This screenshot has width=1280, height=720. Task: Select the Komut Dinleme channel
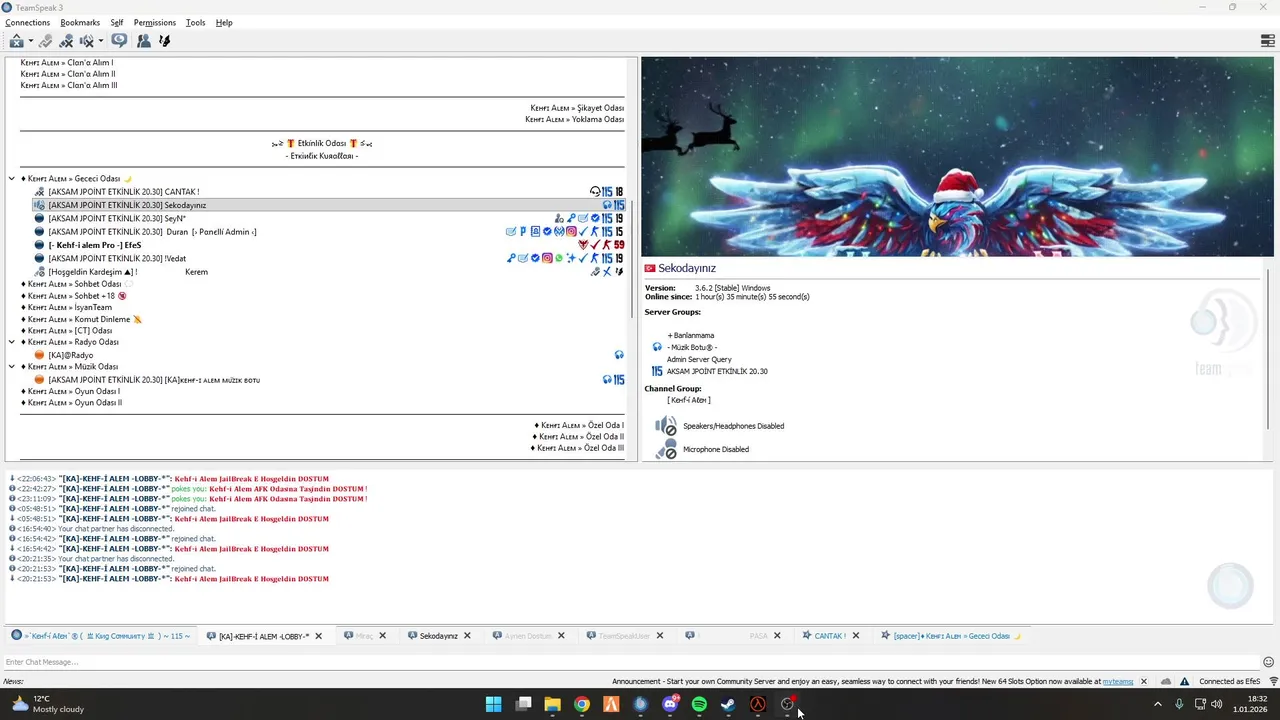click(81, 320)
